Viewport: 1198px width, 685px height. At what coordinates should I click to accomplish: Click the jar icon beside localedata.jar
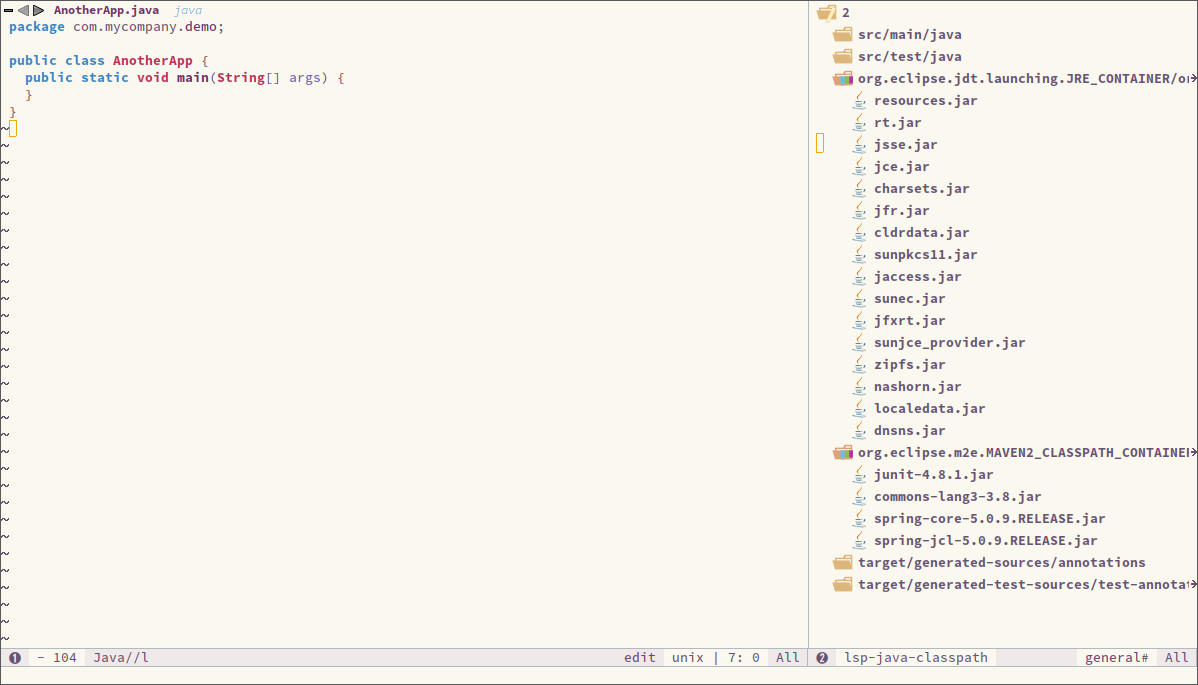point(860,409)
